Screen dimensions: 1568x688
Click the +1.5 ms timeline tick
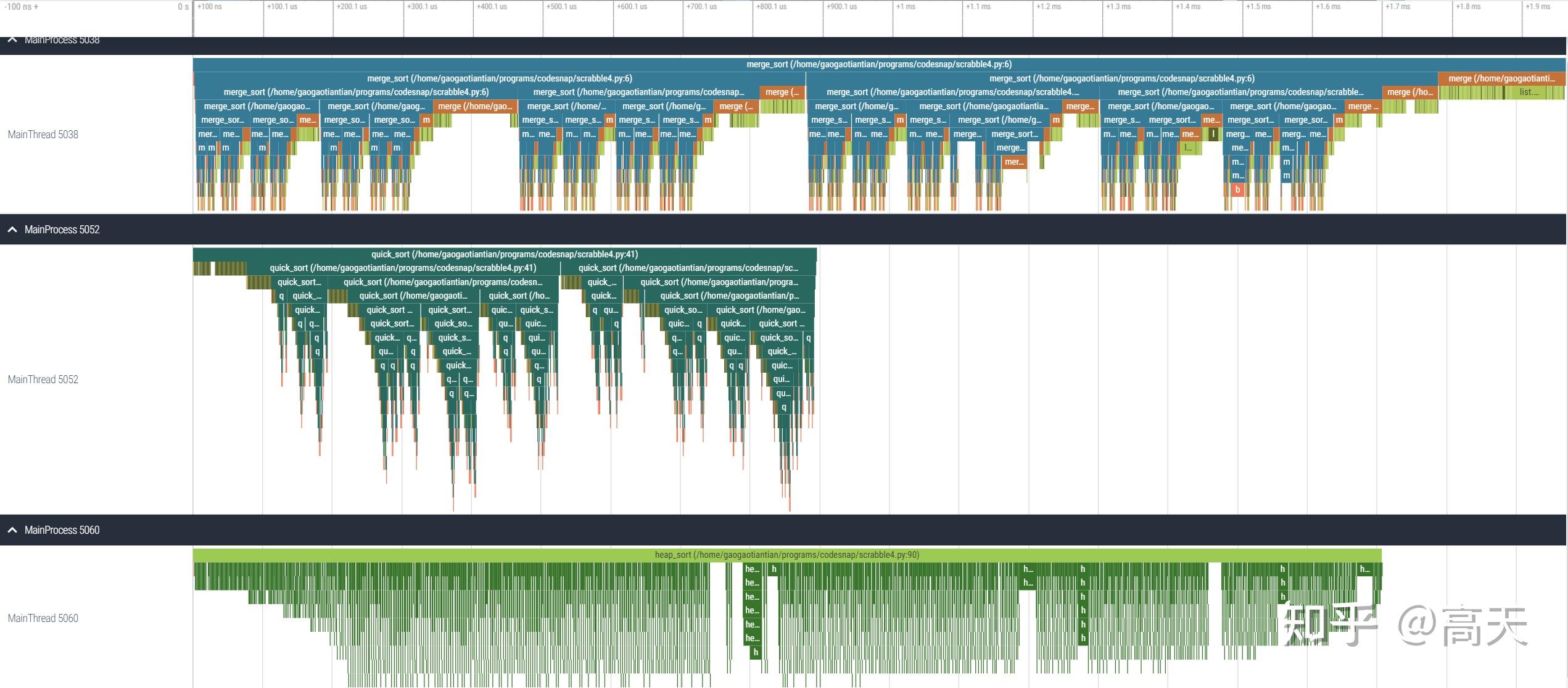click(1258, 7)
